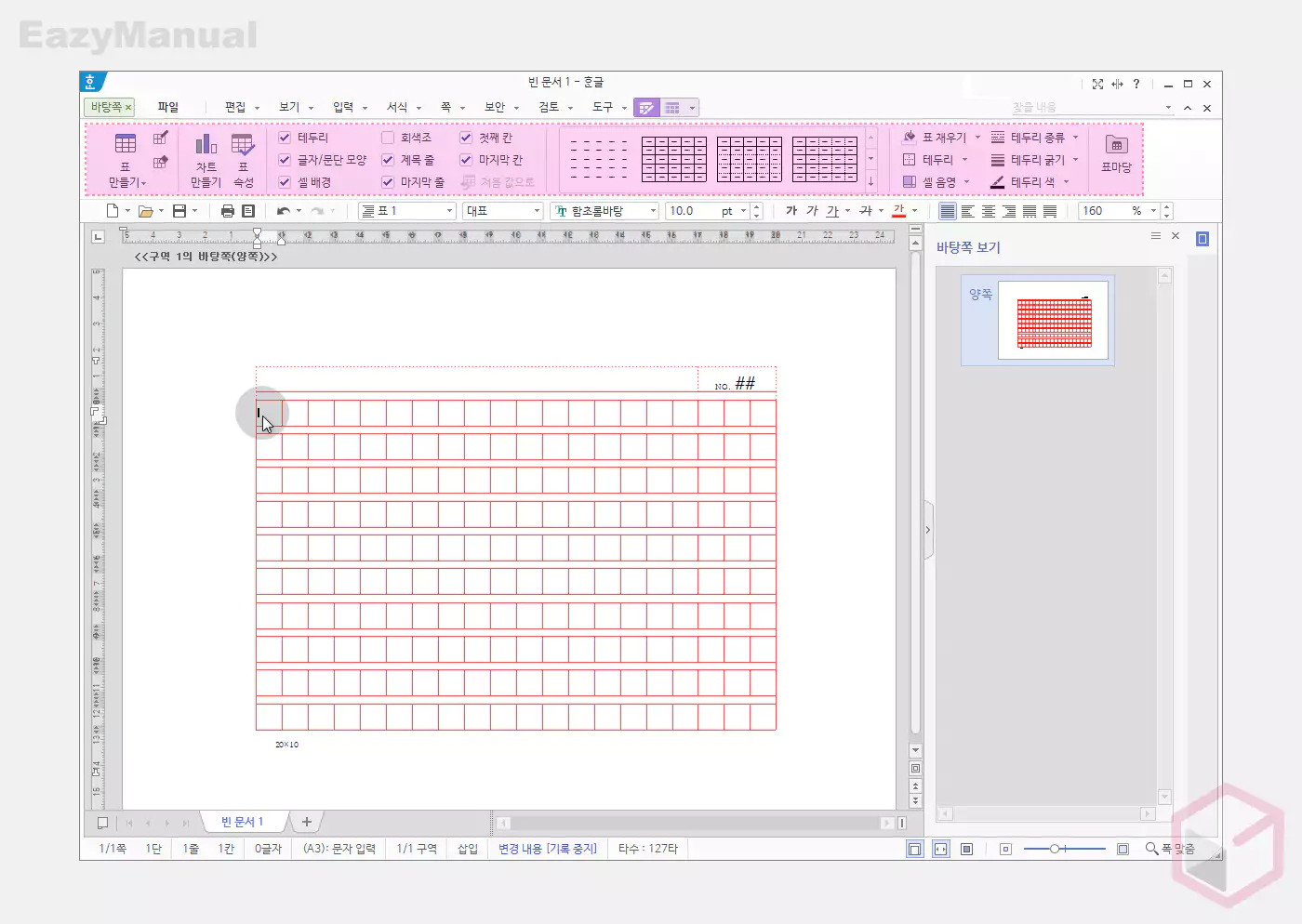Click the 표 속성 table properties icon
The height and width of the screenshot is (924, 1302).
point(243,145)
